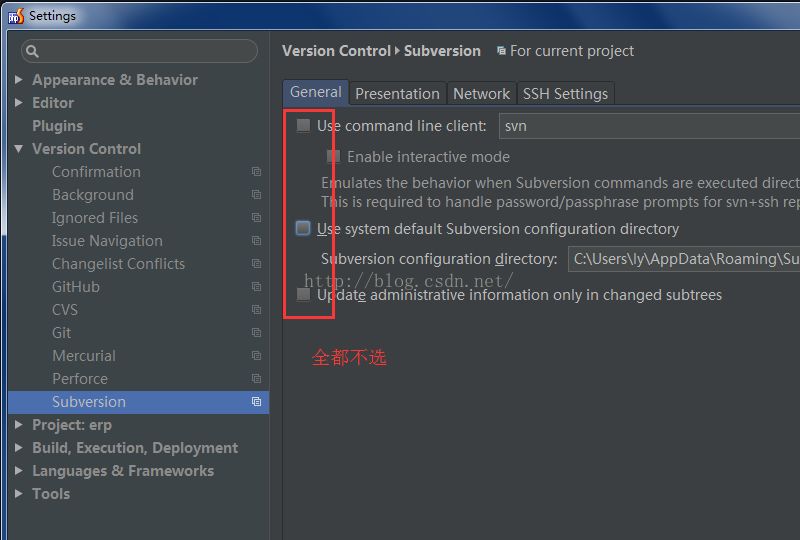800x540 pixels.
Task: Click the Subversion configuration directory path field
Action: tap(685, 259)
